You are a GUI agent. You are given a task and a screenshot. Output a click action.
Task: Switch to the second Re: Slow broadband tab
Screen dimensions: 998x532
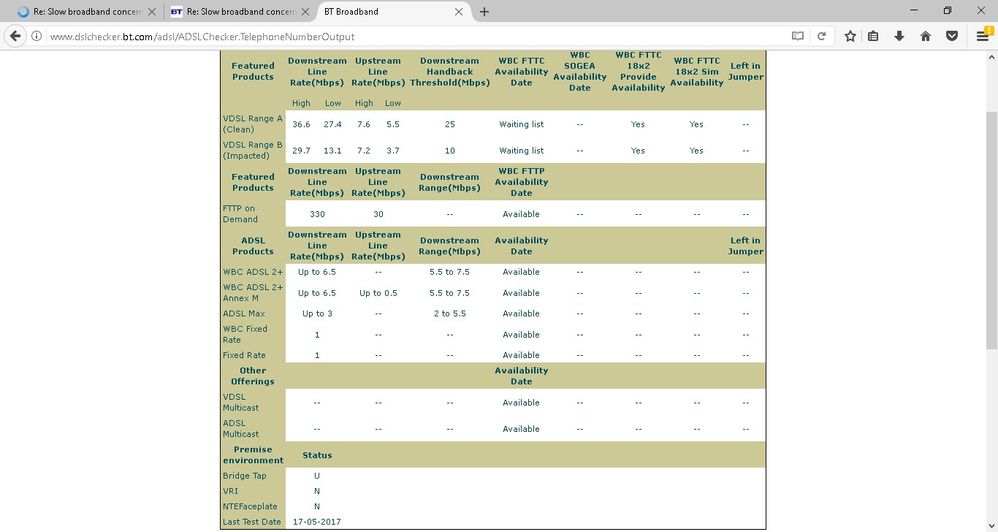[240, 11]
